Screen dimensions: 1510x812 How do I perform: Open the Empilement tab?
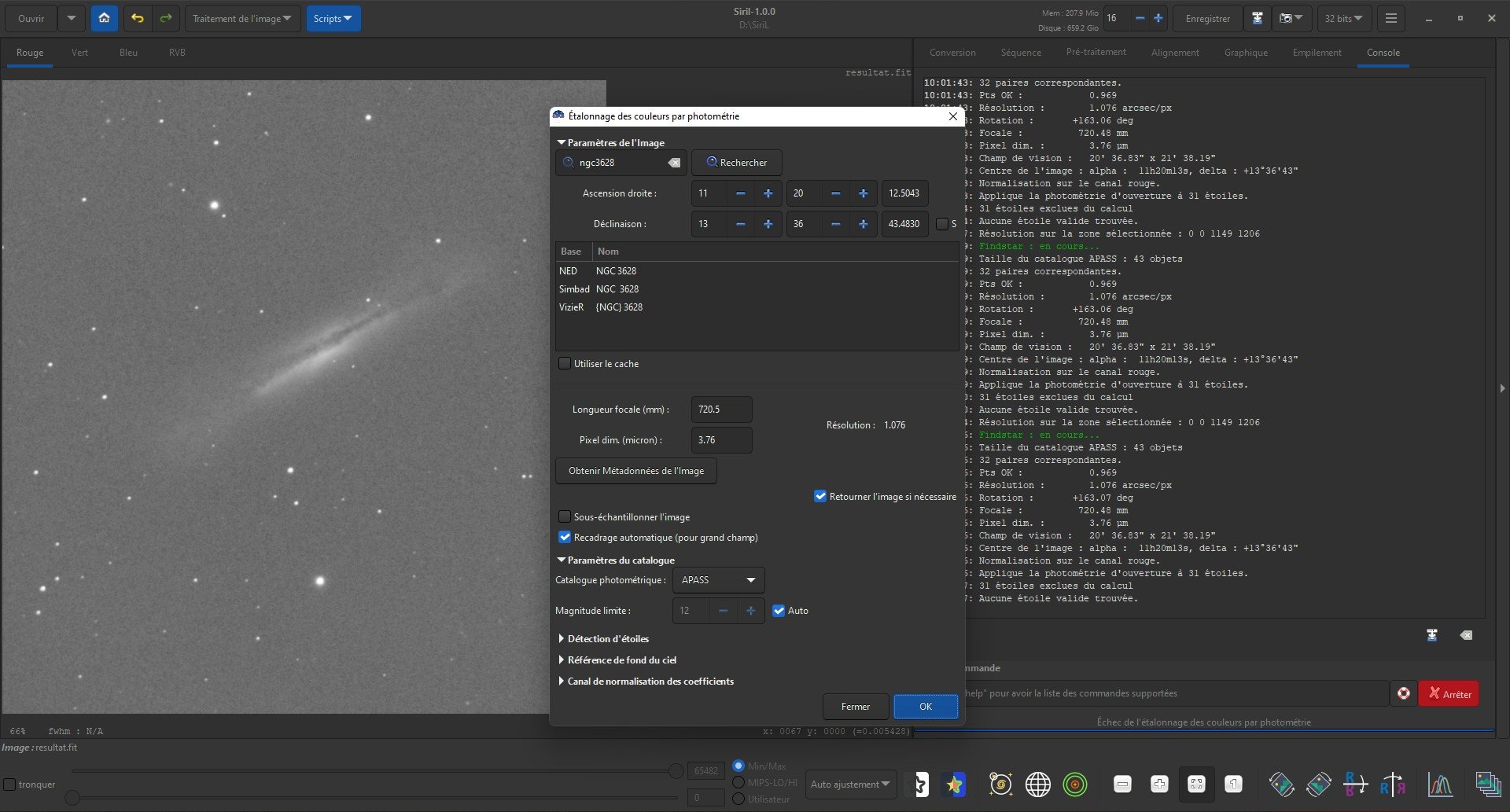click(1317, 53)
